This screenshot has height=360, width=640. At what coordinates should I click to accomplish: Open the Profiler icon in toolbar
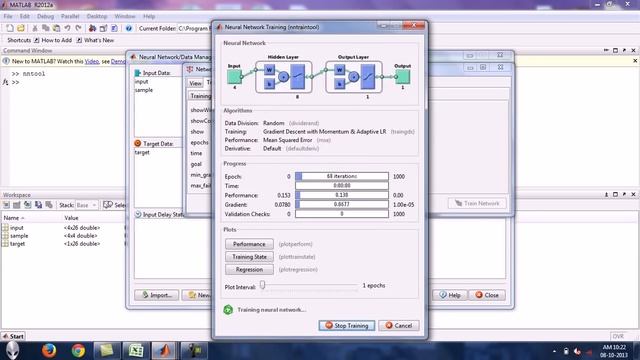[114, 28]
